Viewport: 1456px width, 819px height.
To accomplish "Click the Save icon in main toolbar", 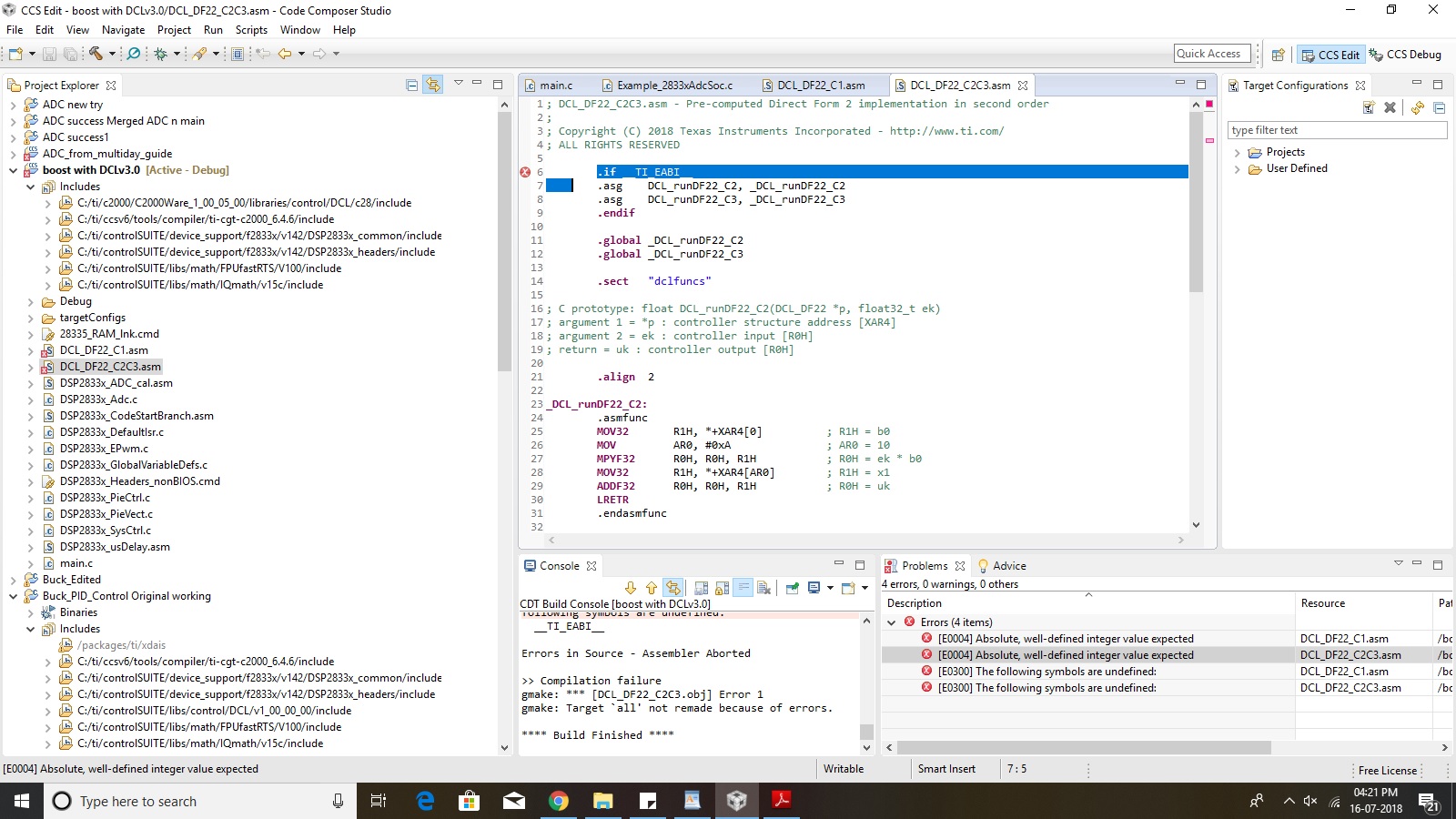I will click(49, 54).
